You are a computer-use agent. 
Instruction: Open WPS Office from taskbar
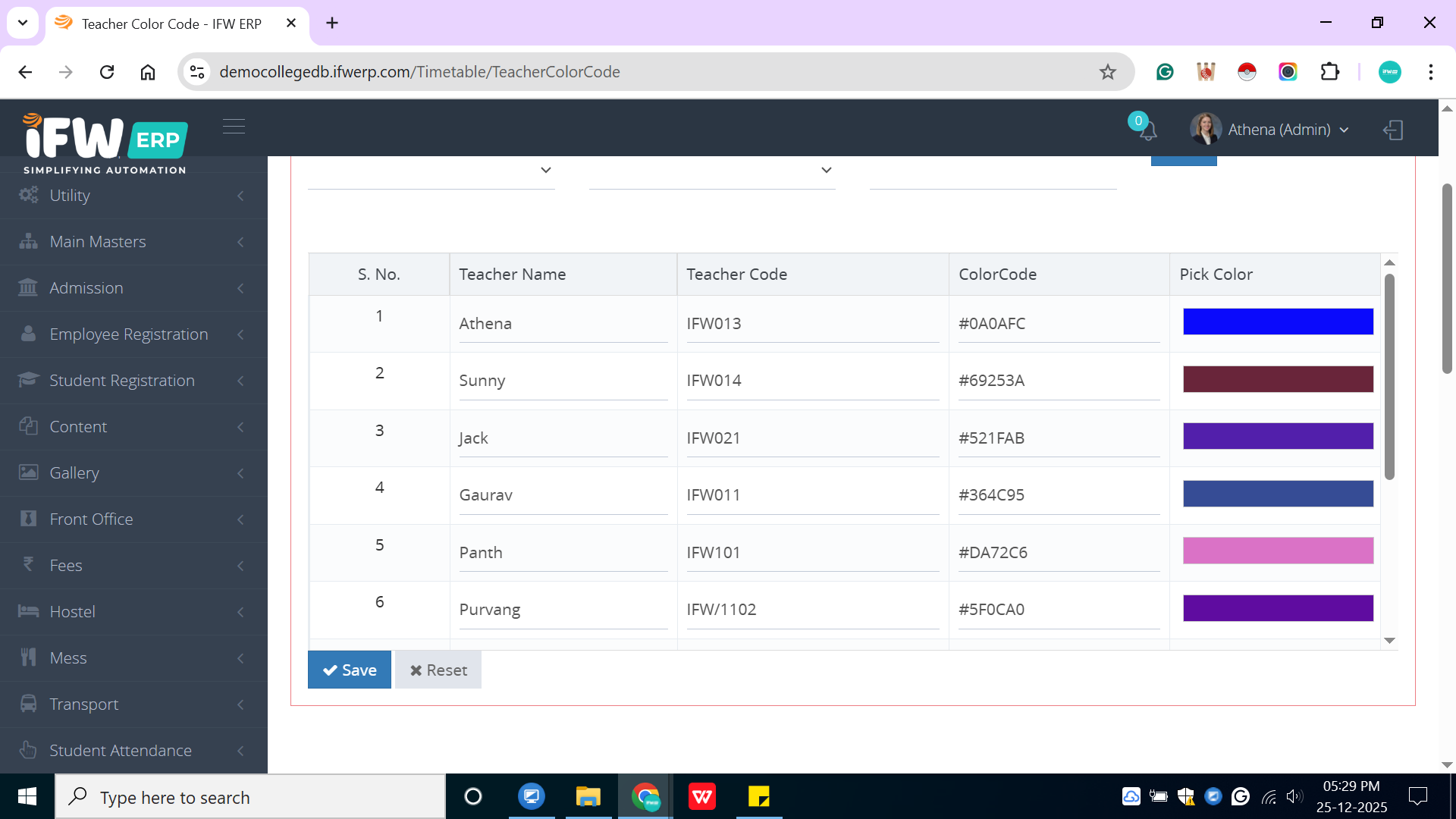pos(701,797)
